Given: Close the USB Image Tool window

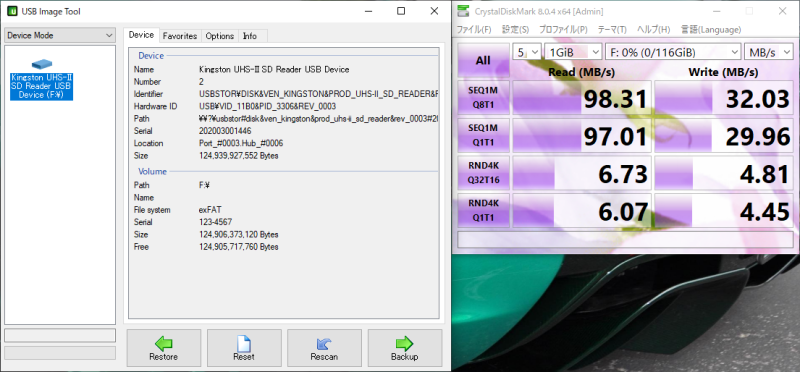Looking at the screenshot, I should pyautogui.click(x=434, y=11).
